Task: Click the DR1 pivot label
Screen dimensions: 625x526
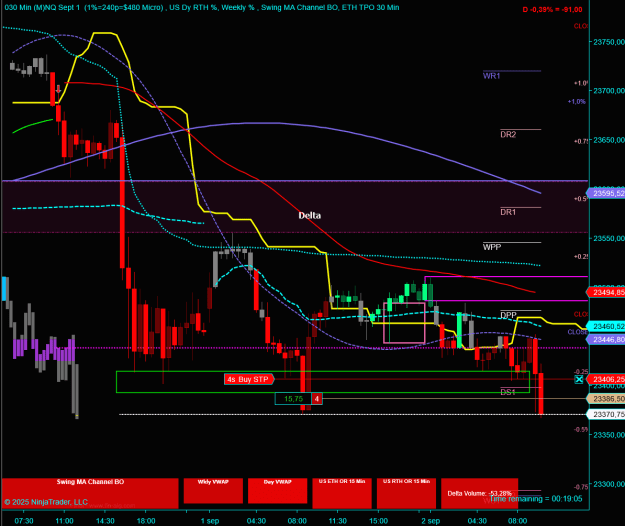Action: click(508, 212)
